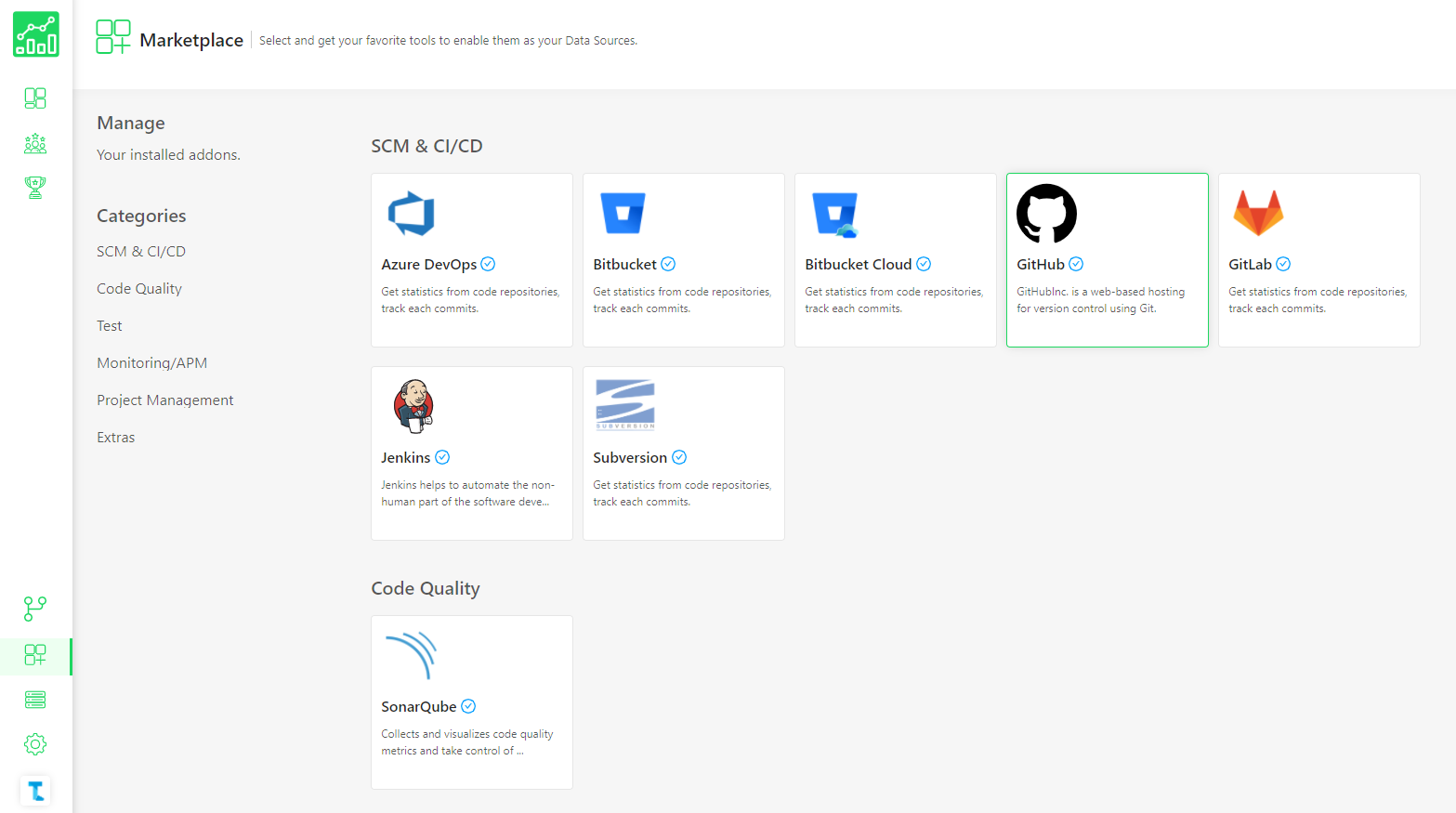Viewport: 1456px width, 813px height.
Task: Click verified check badge beside Azure DevOps
Action: 488,264
